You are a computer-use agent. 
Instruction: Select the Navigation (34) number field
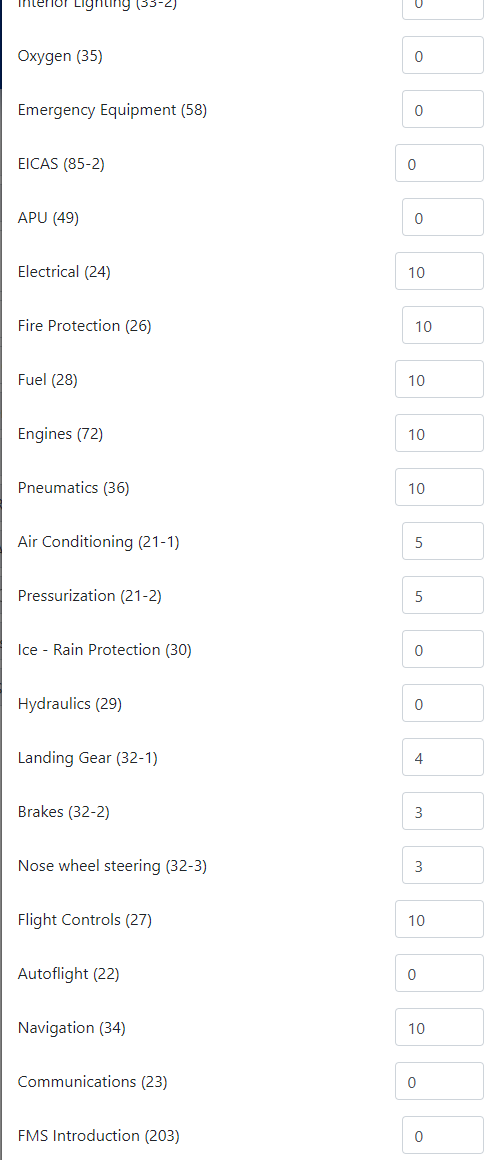440,1028
